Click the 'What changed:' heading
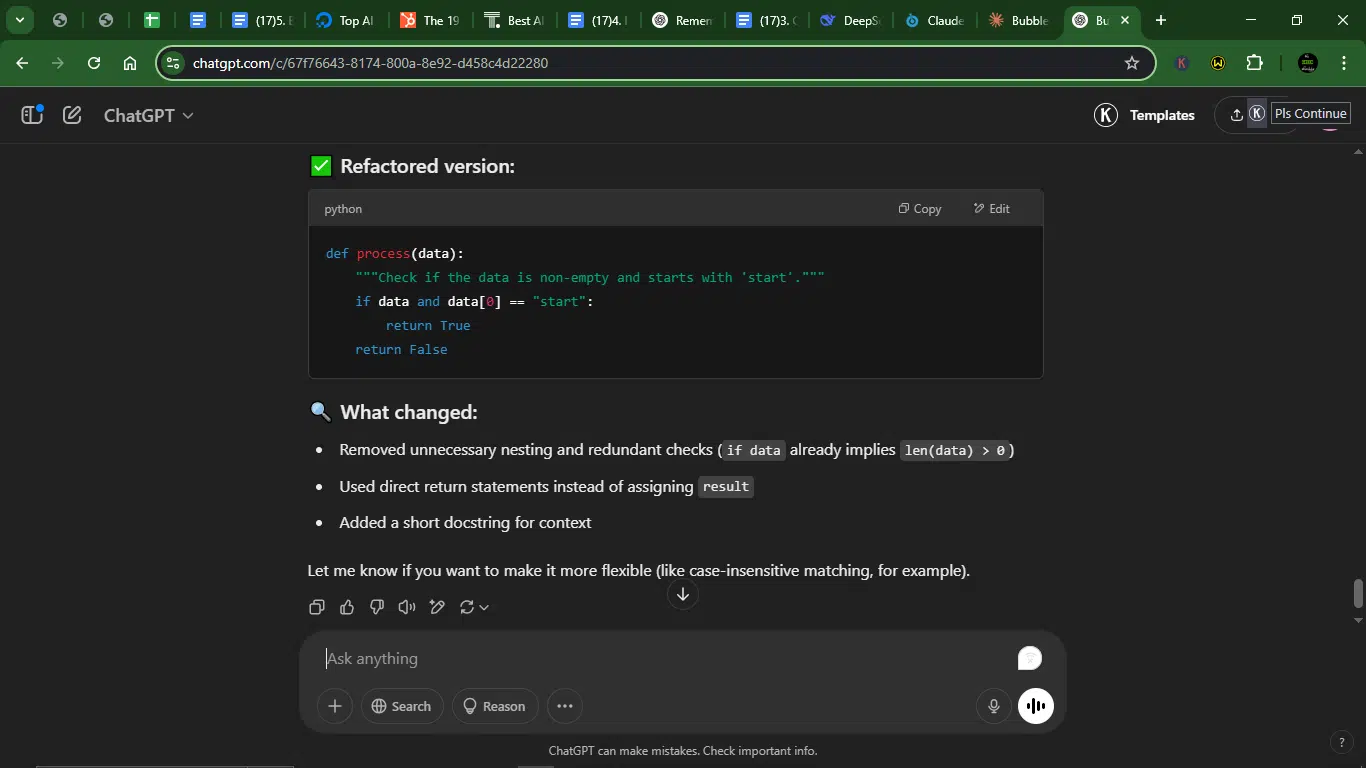Image resolution: width=1366 pixels, height=768 pixels. click(408, 412)
